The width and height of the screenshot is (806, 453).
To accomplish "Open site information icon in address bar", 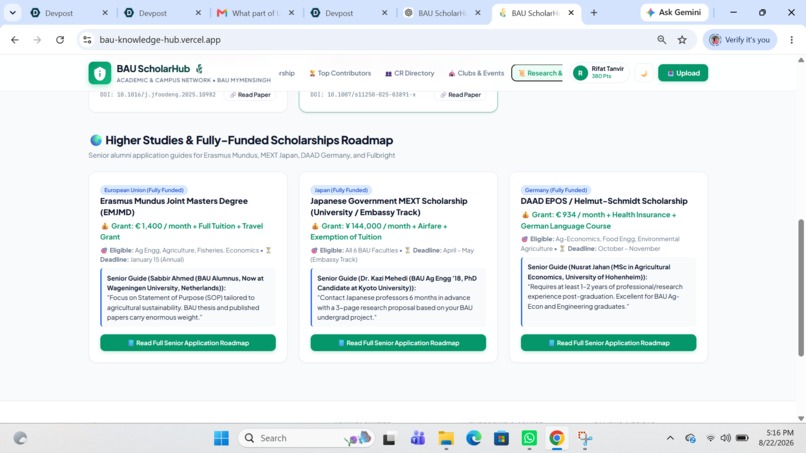I will pos(87,40).
